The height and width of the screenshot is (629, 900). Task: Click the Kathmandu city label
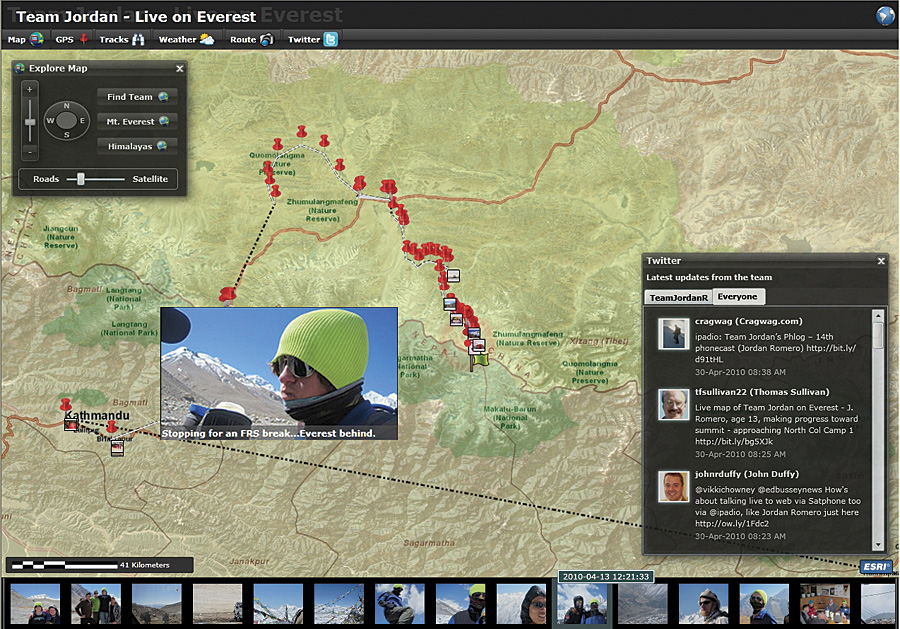pos(98,416)
